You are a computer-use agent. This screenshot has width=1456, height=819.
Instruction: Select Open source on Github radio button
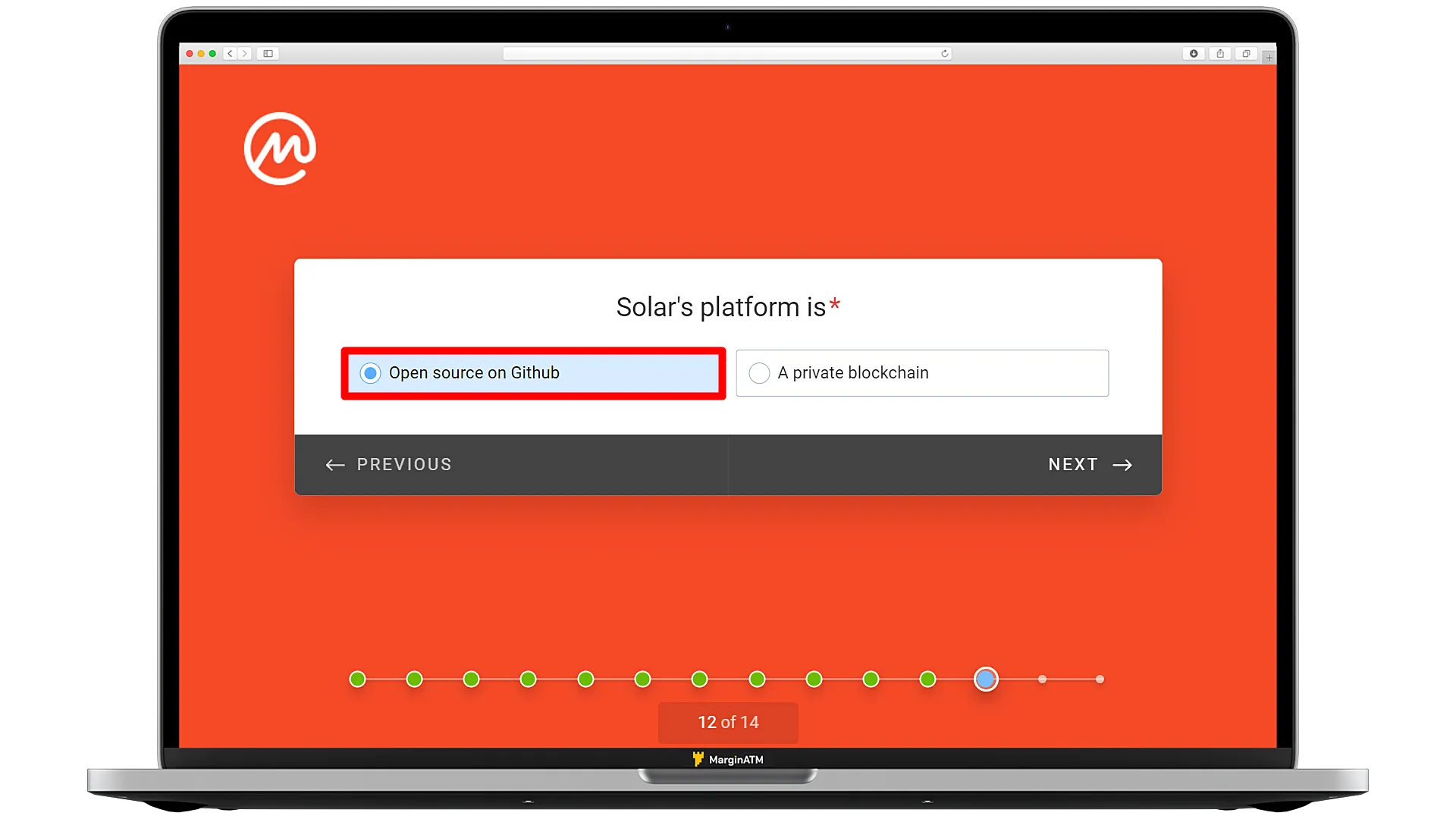tap(370, 372)
